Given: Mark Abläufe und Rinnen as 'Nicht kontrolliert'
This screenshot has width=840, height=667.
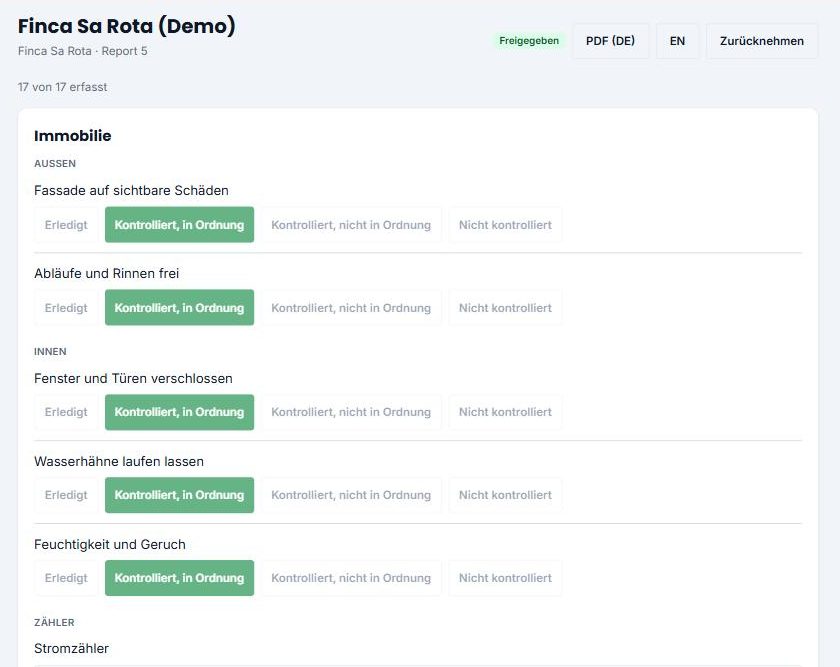Looking at the screenshot, I should 505,308.
